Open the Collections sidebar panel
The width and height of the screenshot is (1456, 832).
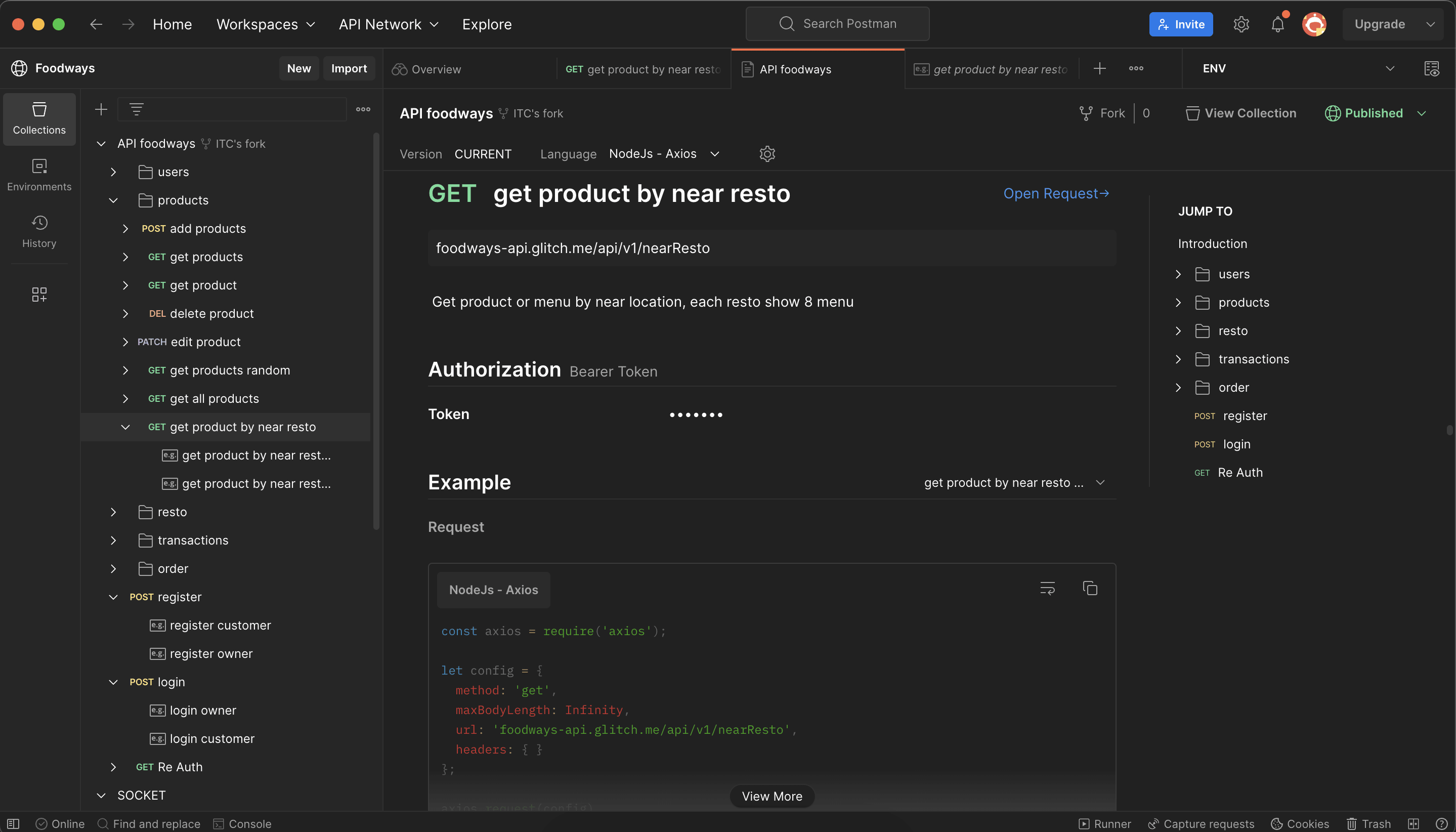pos(39,119)
